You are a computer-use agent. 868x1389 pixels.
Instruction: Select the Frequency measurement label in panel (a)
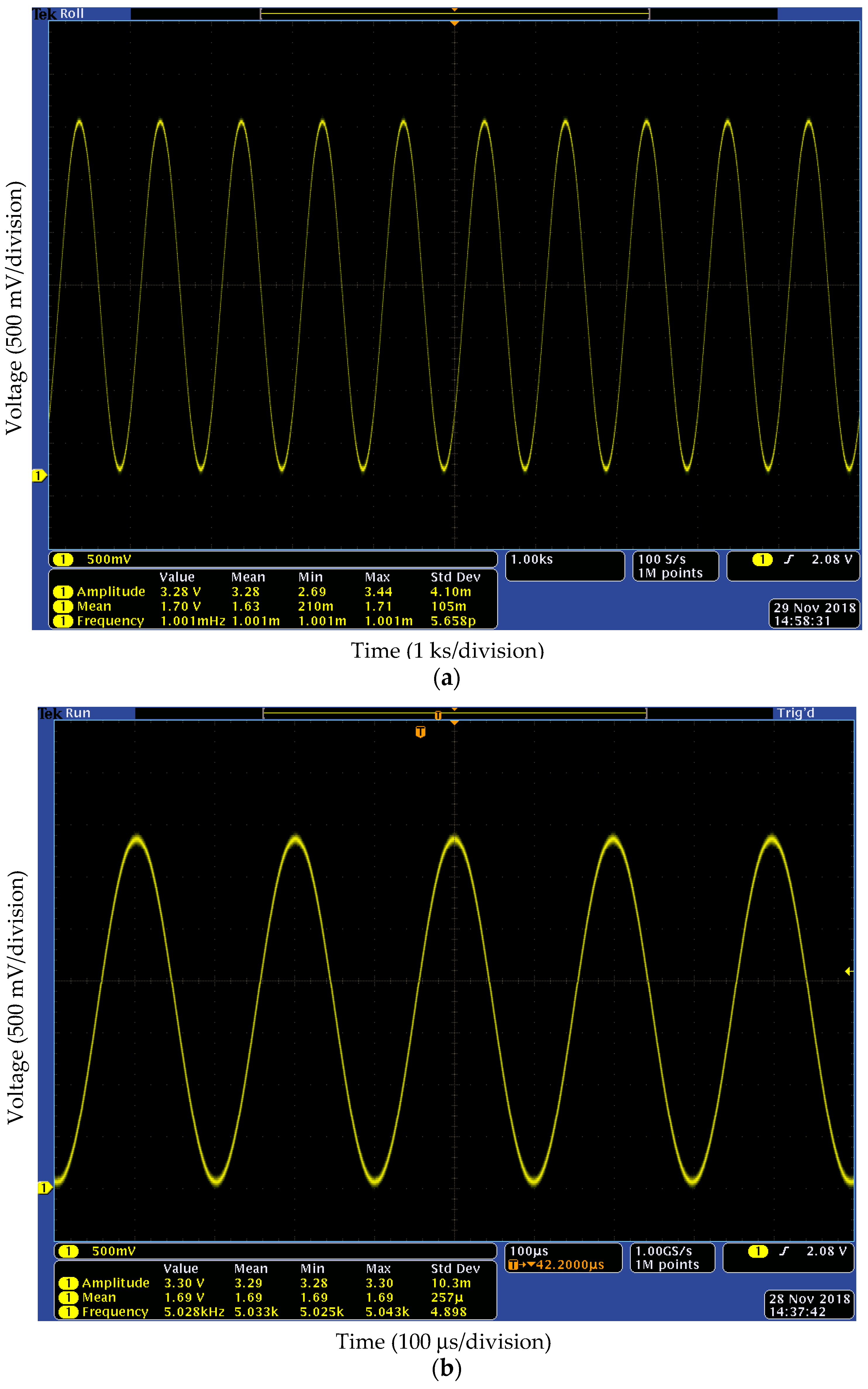click(x=110, y=621)
